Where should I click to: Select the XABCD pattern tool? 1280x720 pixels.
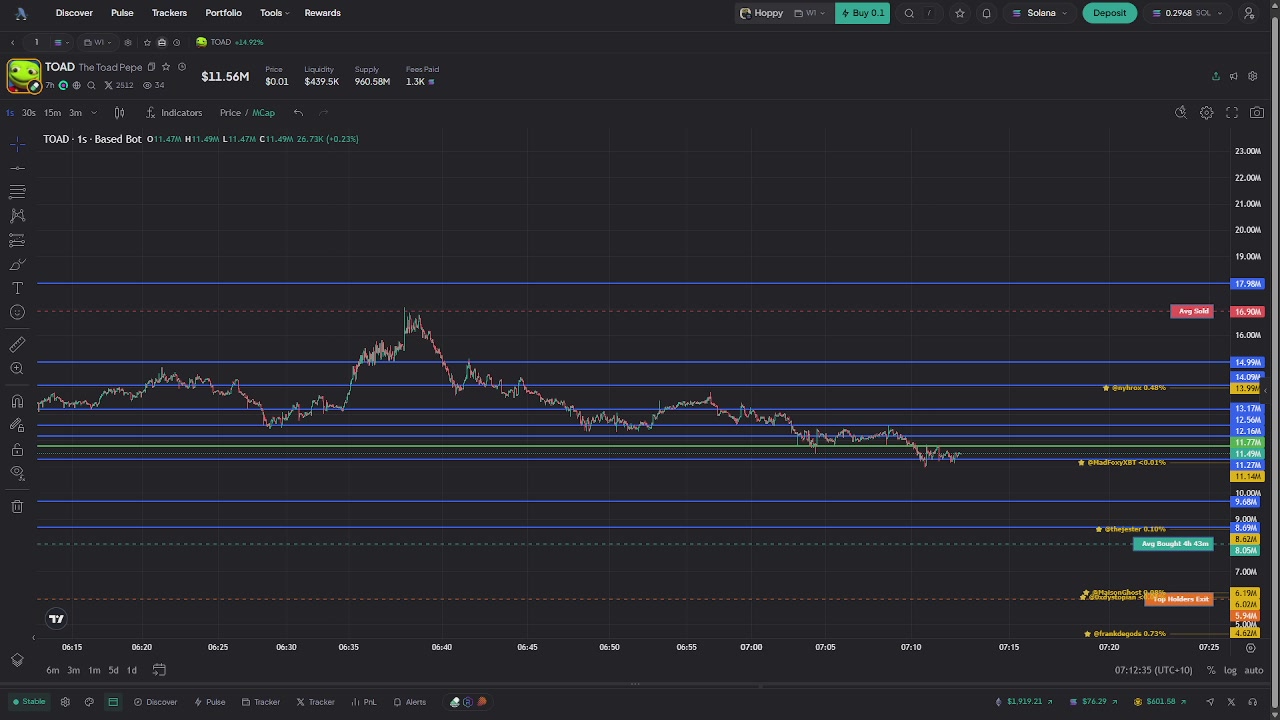(x=17, y=216)
